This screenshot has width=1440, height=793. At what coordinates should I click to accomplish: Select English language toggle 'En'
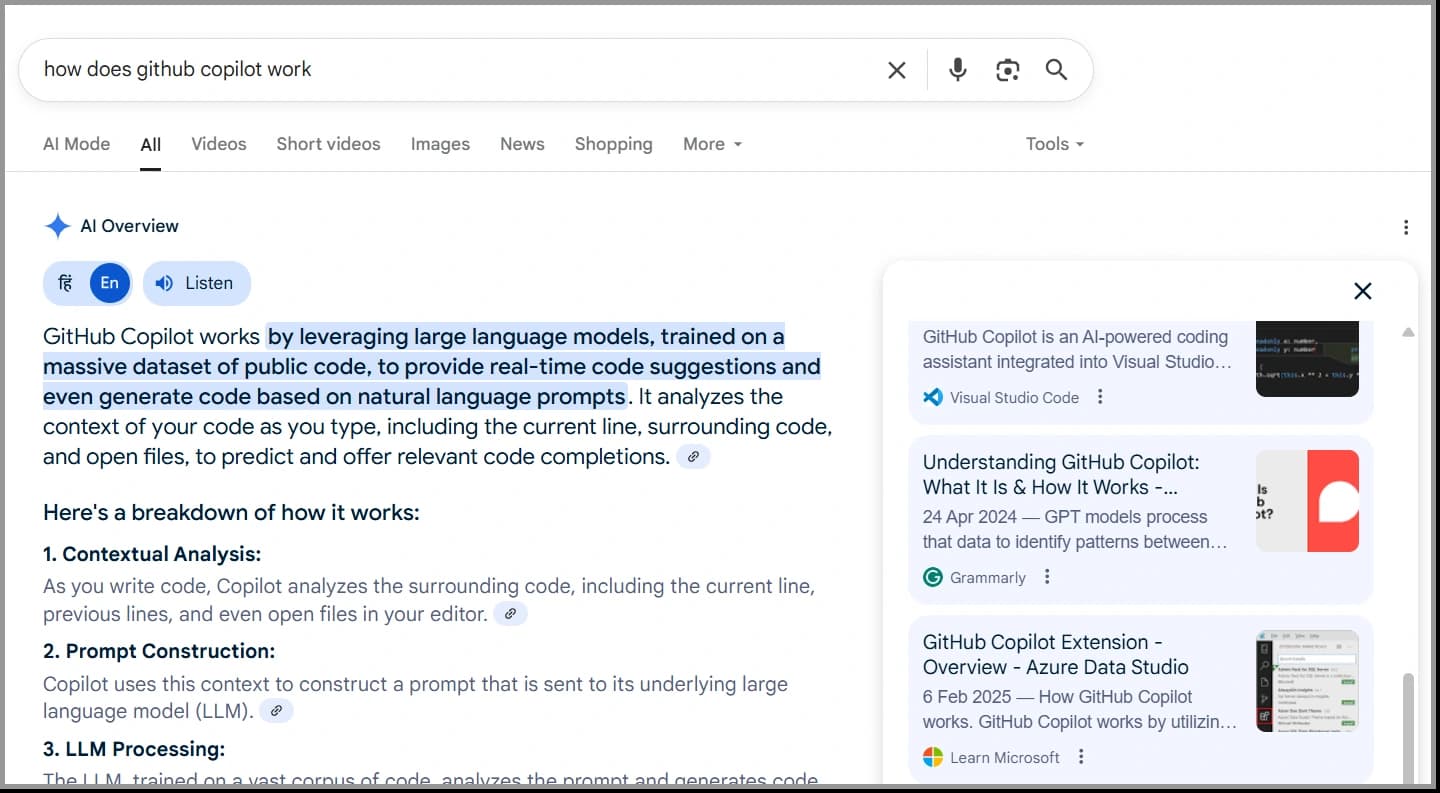[x=110, y=283]
